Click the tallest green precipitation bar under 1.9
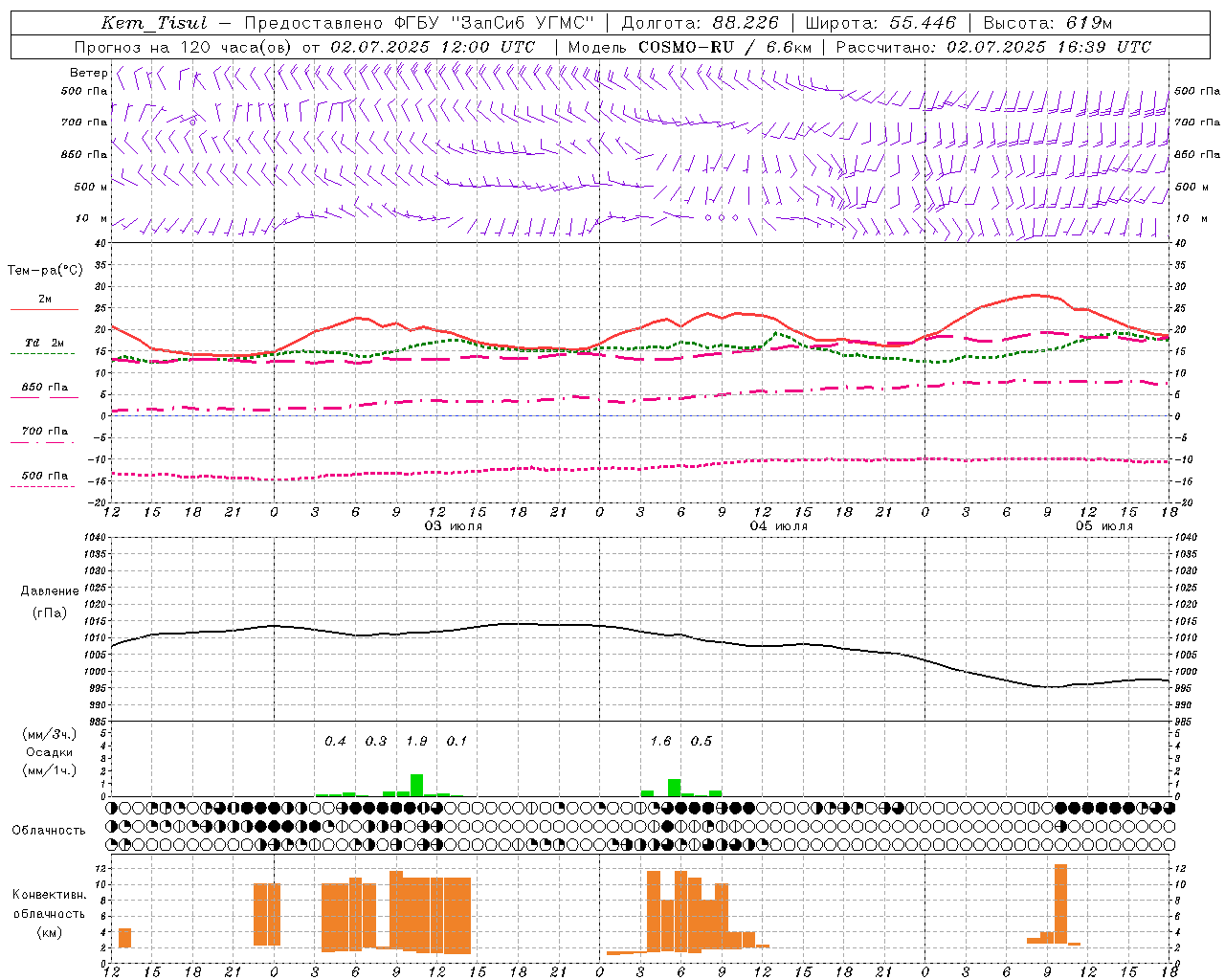The image size is (1225, 980). coord(416,785)
